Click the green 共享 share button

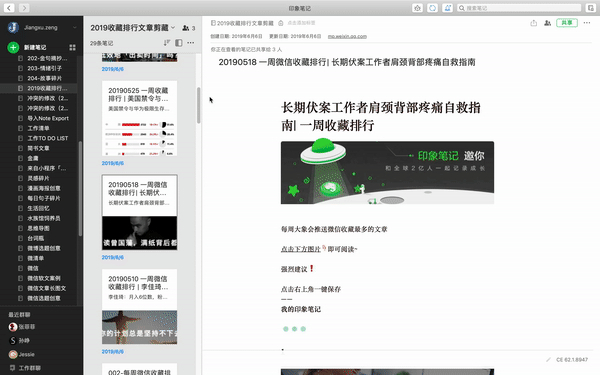point(567,23)
